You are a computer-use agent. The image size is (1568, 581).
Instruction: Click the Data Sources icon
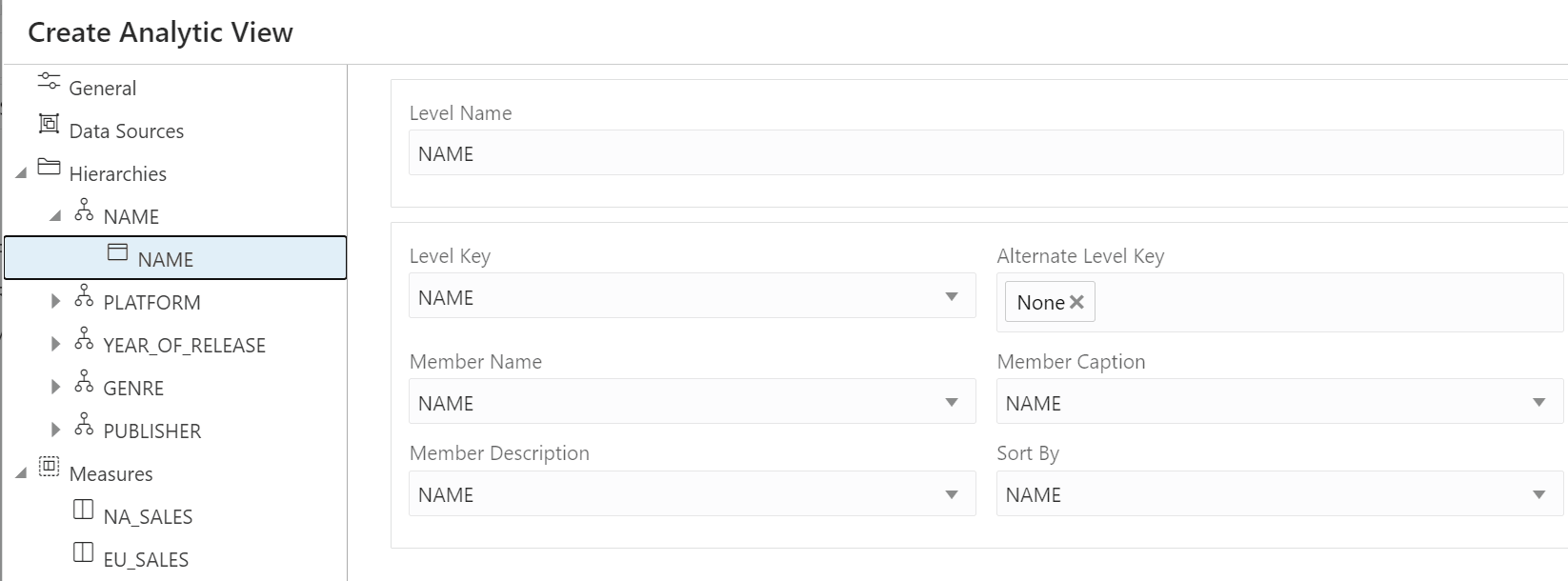click(x=48, y=130)
